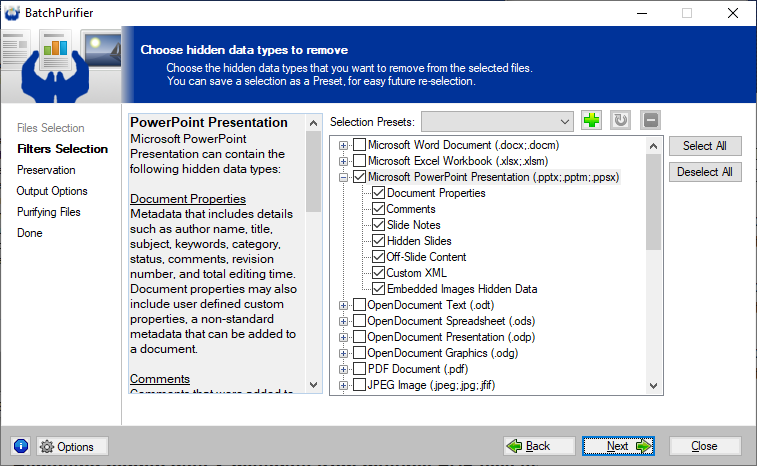This screenshot has height=466, width=757.
Task: Click description panel scroll down arrow
Action: coord(313,385)
